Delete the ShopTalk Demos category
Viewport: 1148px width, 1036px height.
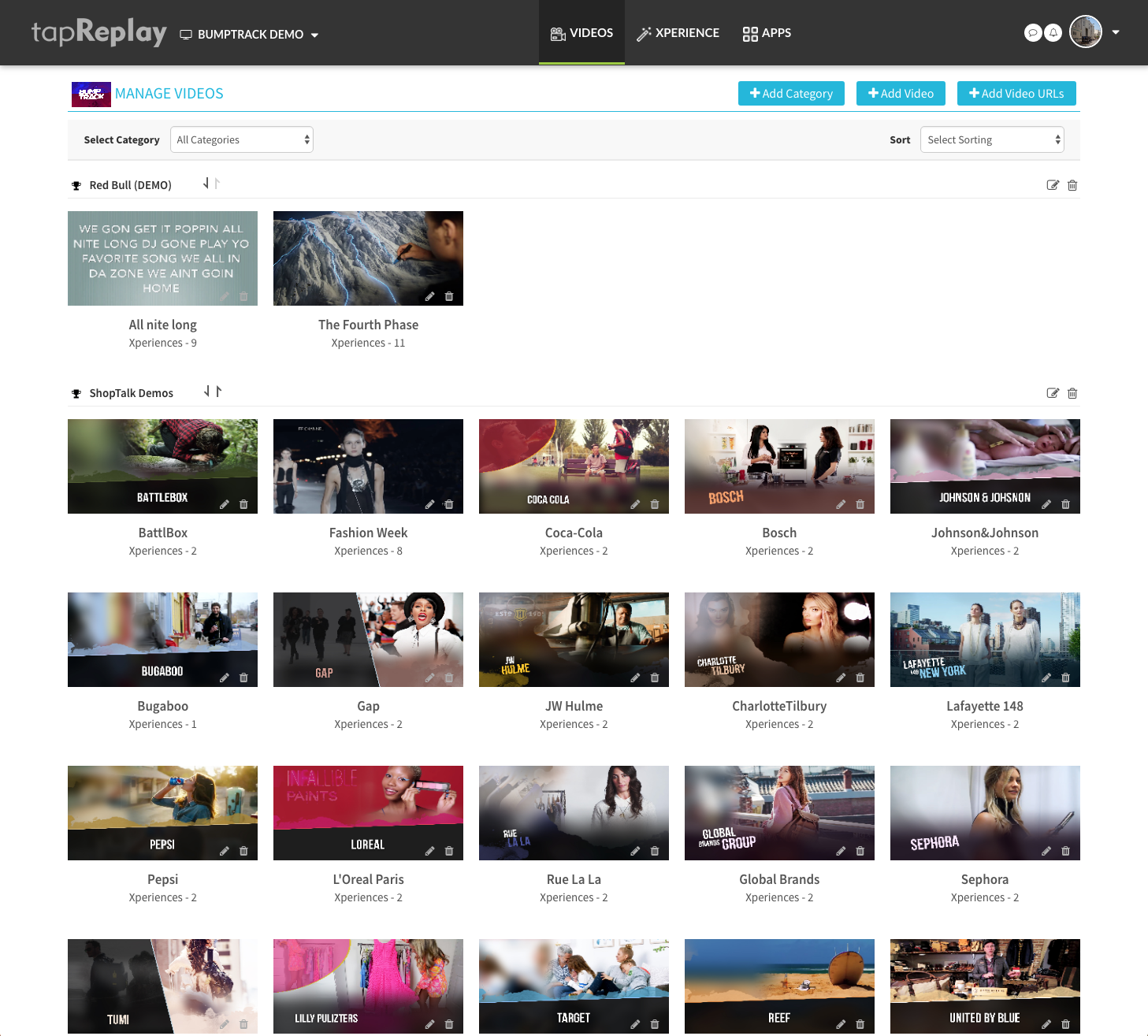[x=1072, y=393]
